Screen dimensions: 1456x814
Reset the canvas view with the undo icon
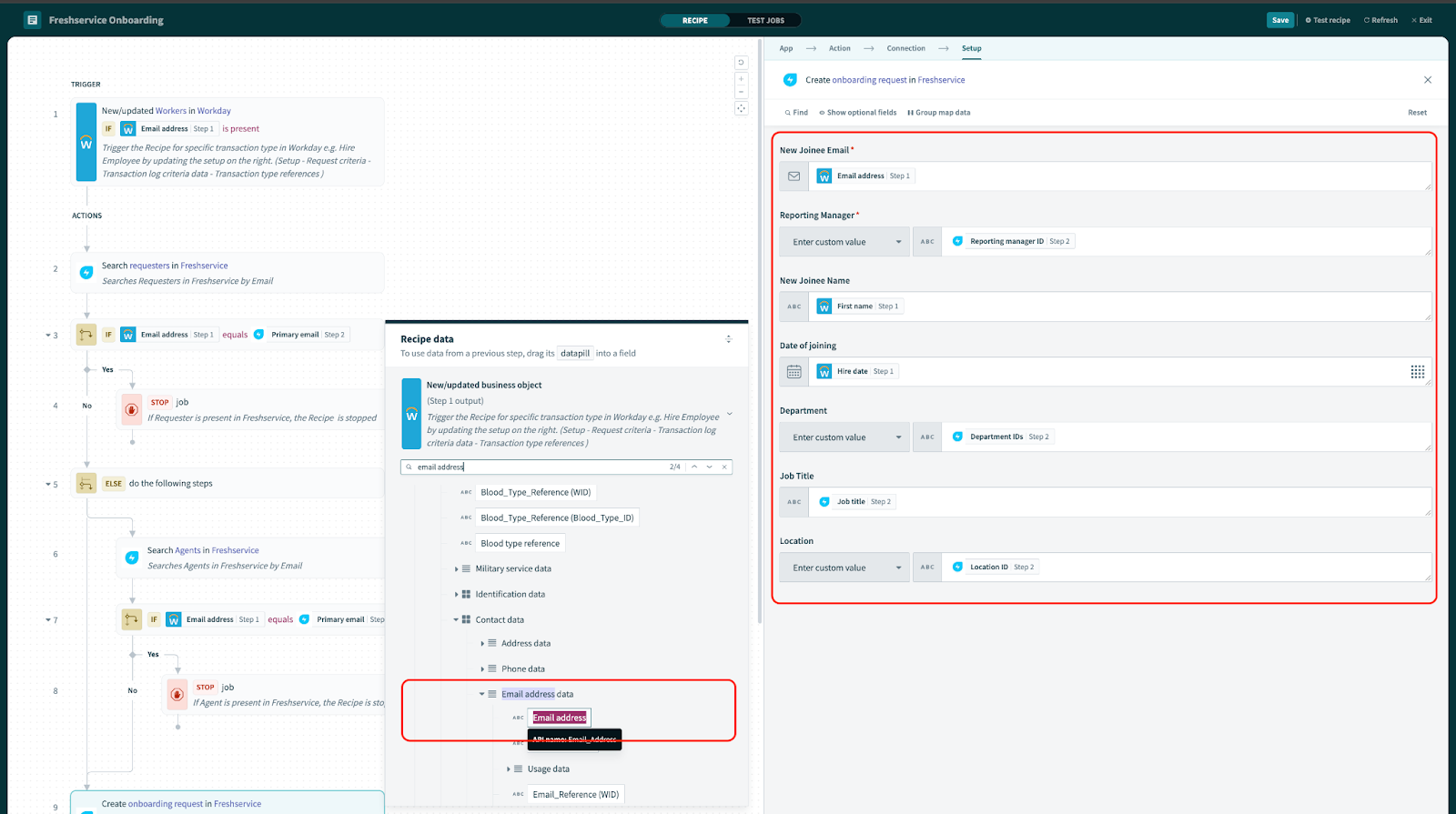[x=741, y=63]
